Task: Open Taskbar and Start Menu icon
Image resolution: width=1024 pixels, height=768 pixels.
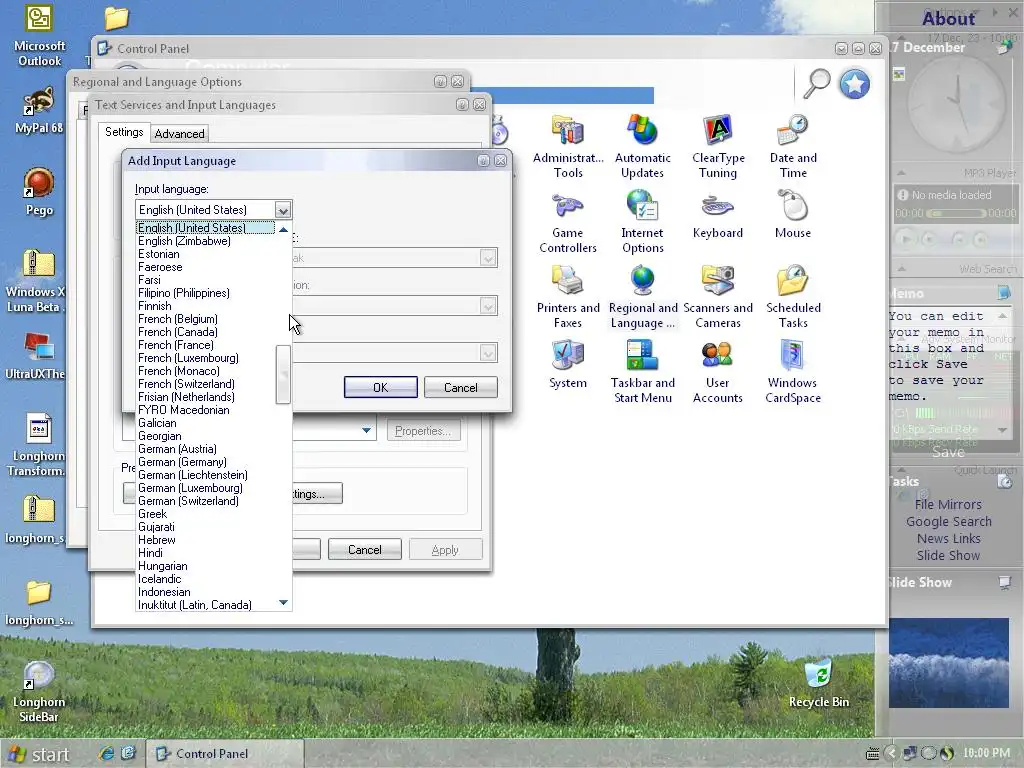Action: 643,372
